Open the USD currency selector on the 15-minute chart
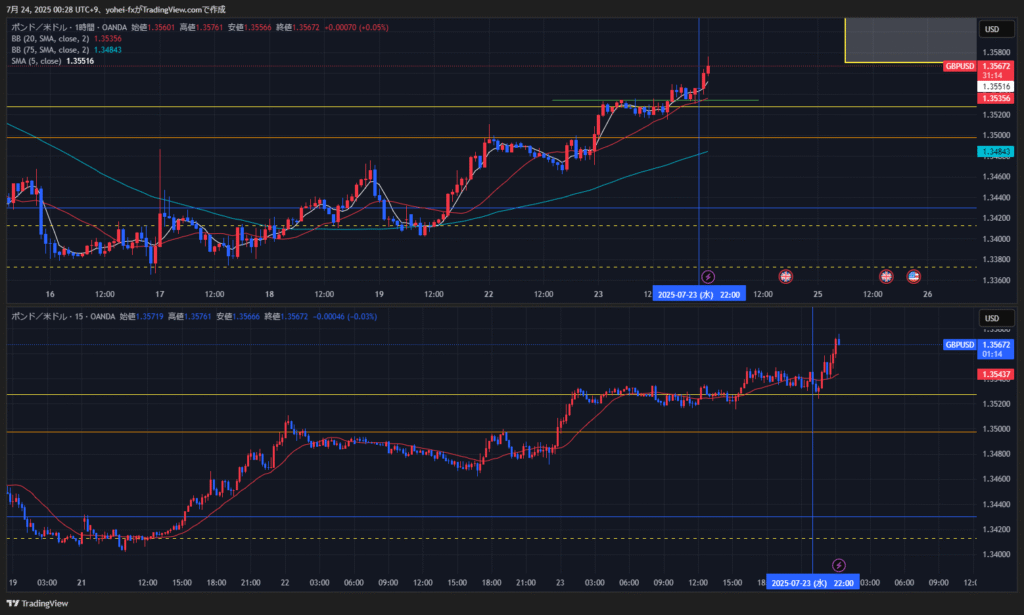This screenshot has height=615, width=1024. coord(992,318)
